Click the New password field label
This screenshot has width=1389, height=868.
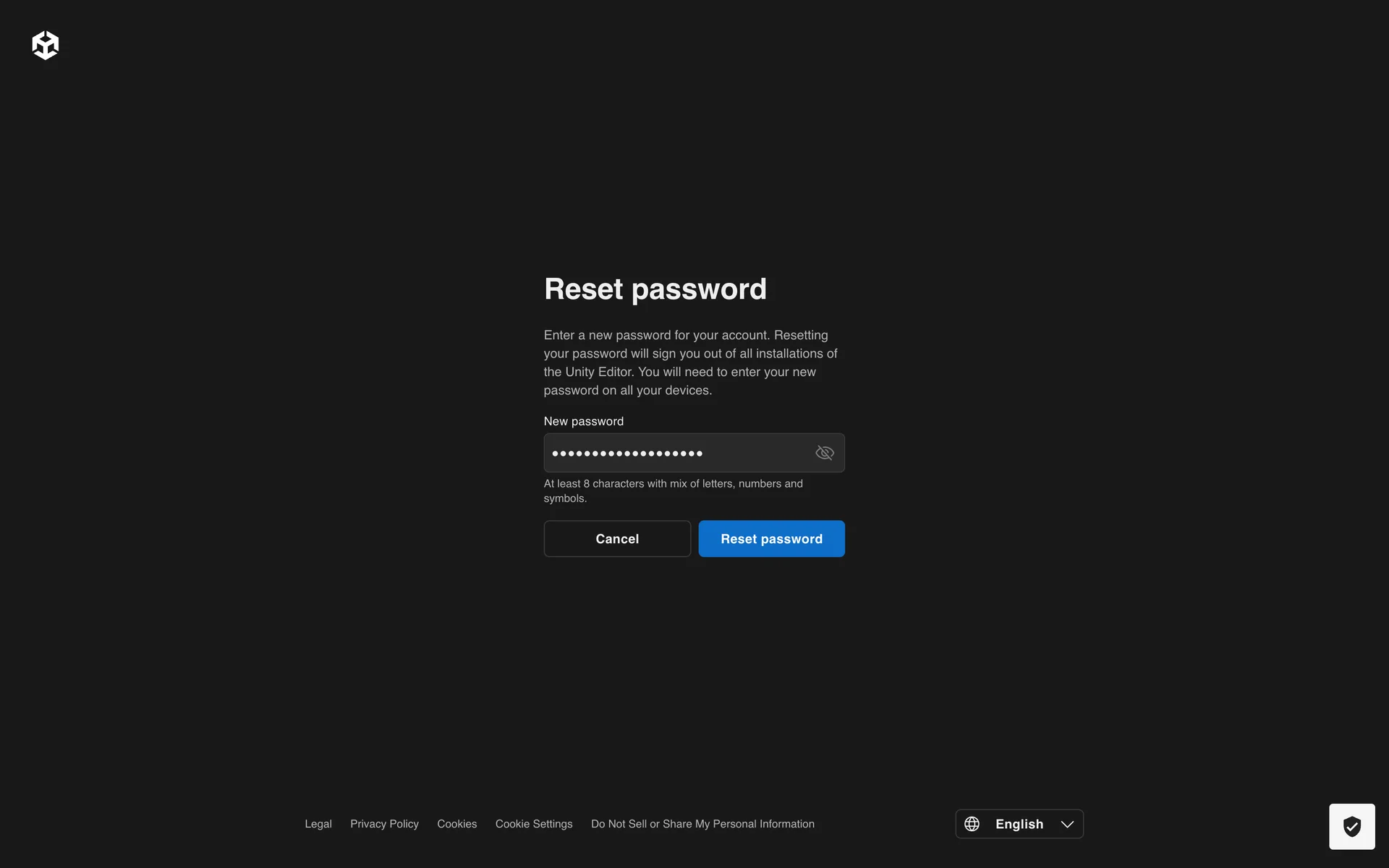[x=584, y=421]
